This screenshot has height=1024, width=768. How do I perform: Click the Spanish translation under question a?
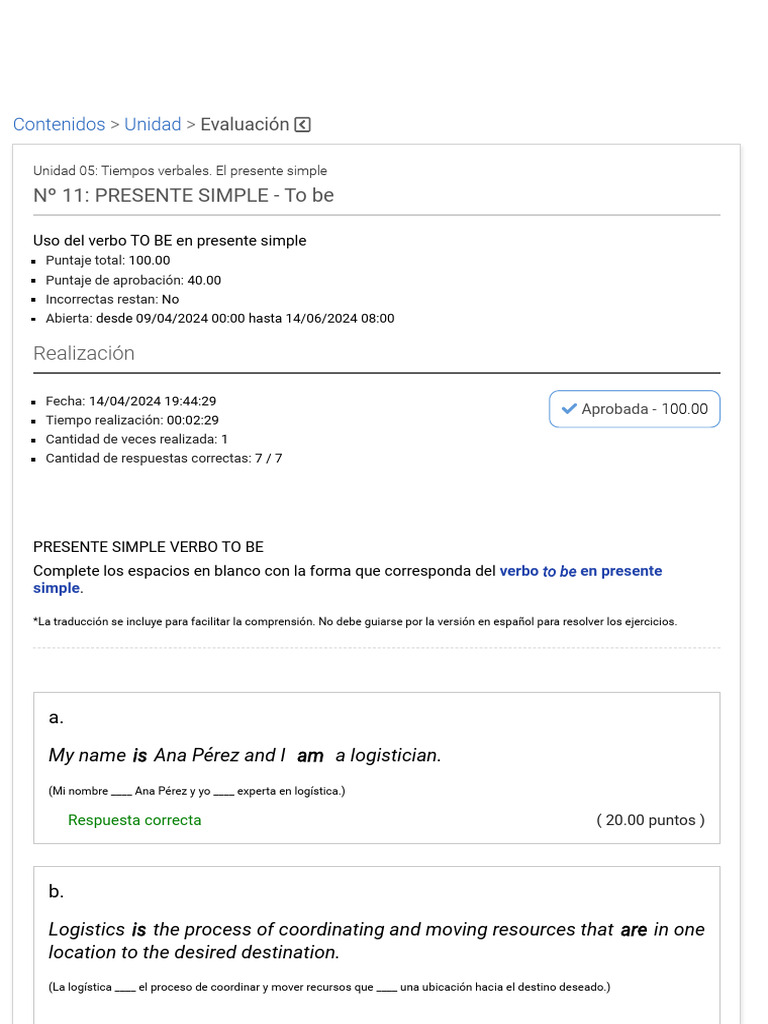[x=196, y=791]
